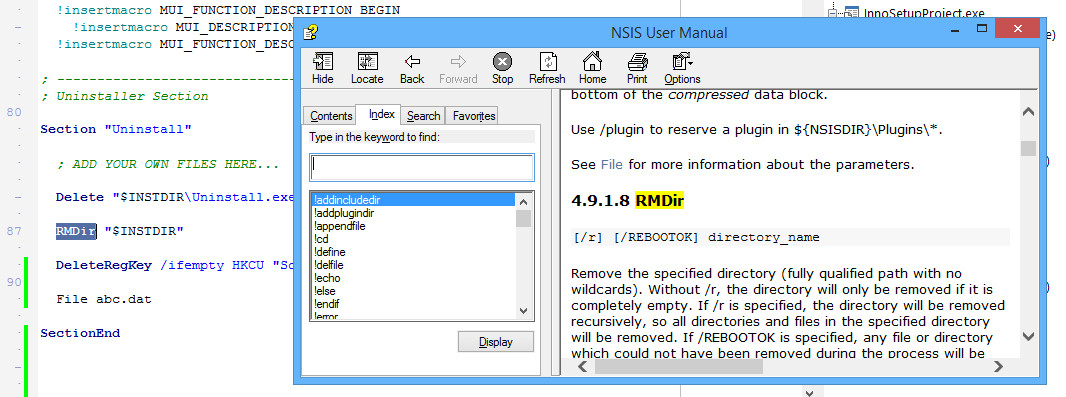
Task: Click the Uninstaller Section comment line
Action: (124, 96)
